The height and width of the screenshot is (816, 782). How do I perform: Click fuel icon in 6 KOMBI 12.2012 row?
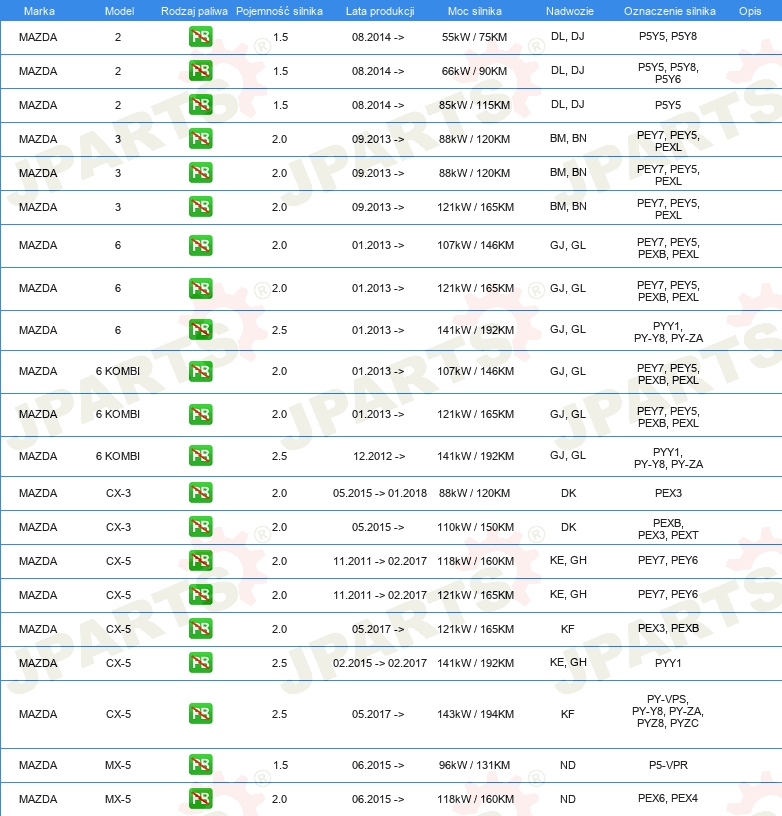(200, 456)
